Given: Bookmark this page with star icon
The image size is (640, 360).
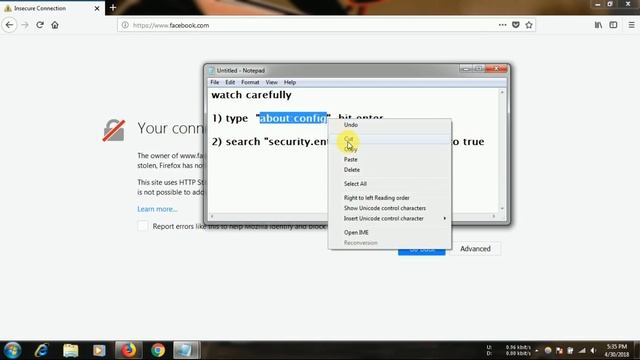Looking at the screenshot, I should (529, 25).
